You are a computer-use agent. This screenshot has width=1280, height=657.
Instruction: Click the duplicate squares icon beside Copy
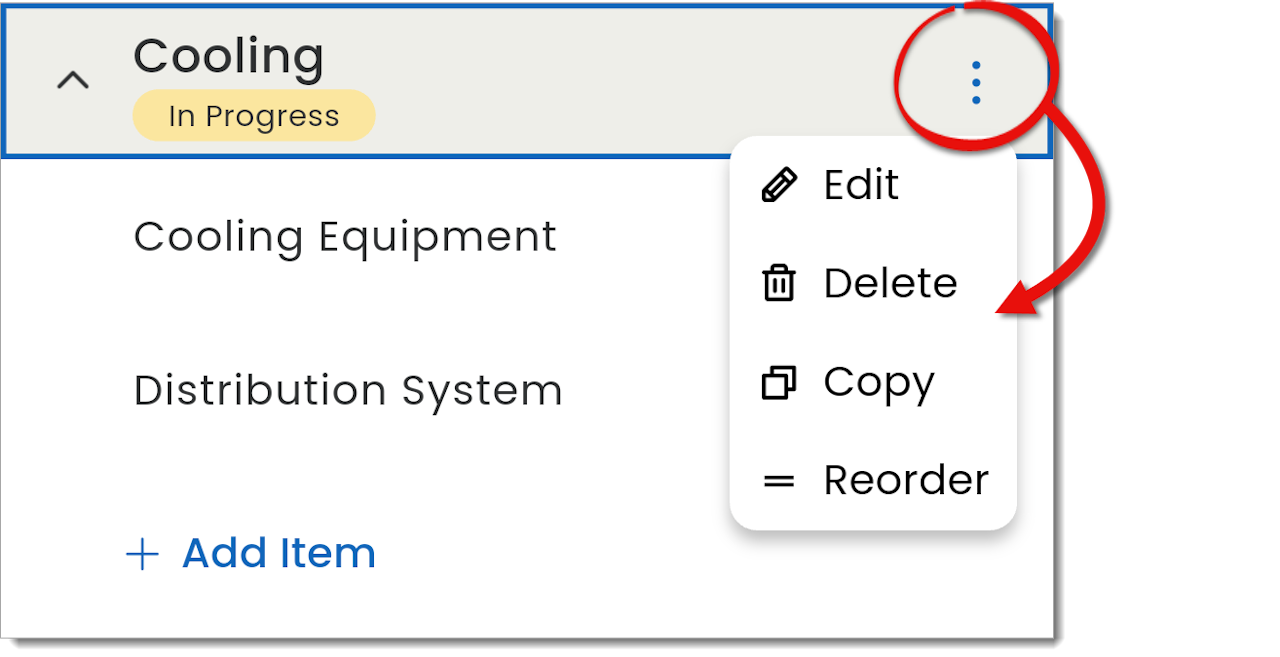[x=779, y=383]
